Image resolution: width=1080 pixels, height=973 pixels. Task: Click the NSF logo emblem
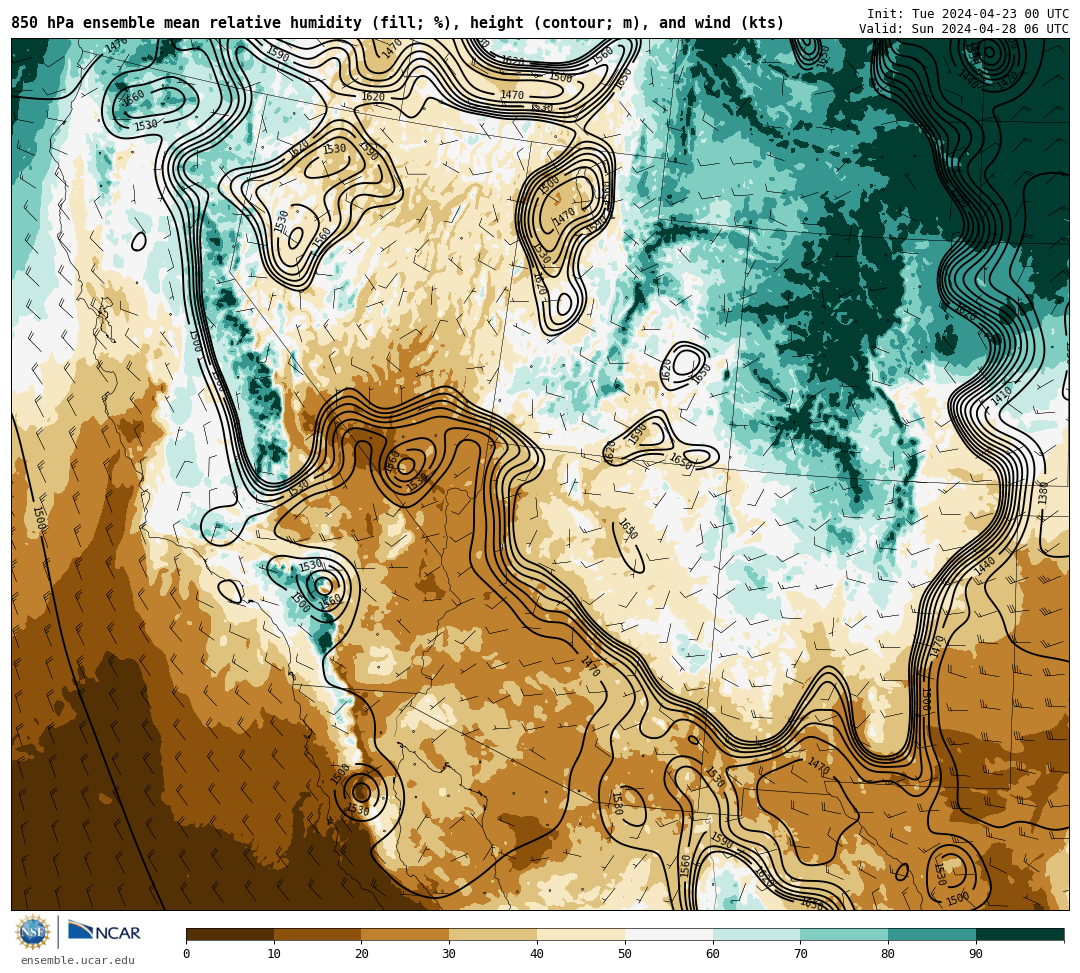(x=32, y=932)
